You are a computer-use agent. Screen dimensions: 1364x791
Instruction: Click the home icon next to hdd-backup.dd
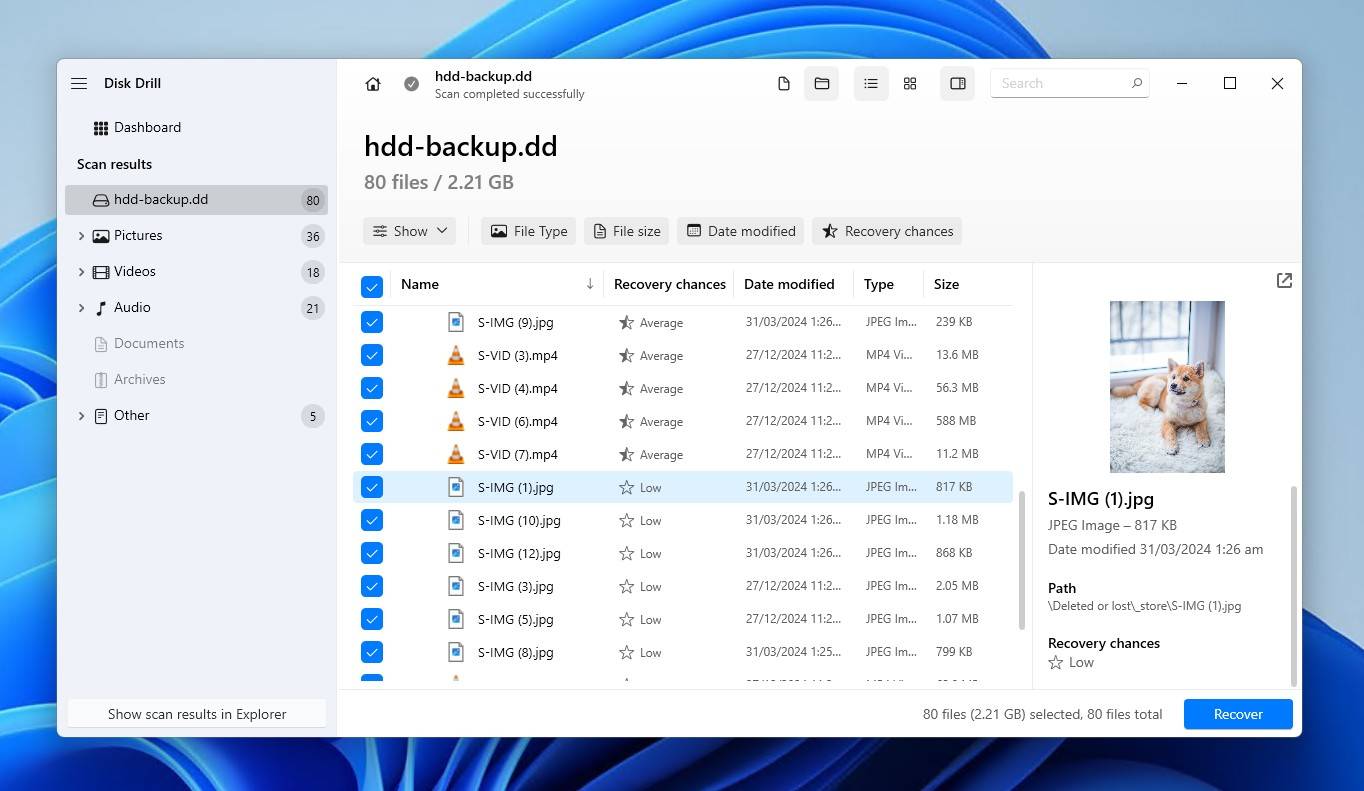tap(373, 83)
